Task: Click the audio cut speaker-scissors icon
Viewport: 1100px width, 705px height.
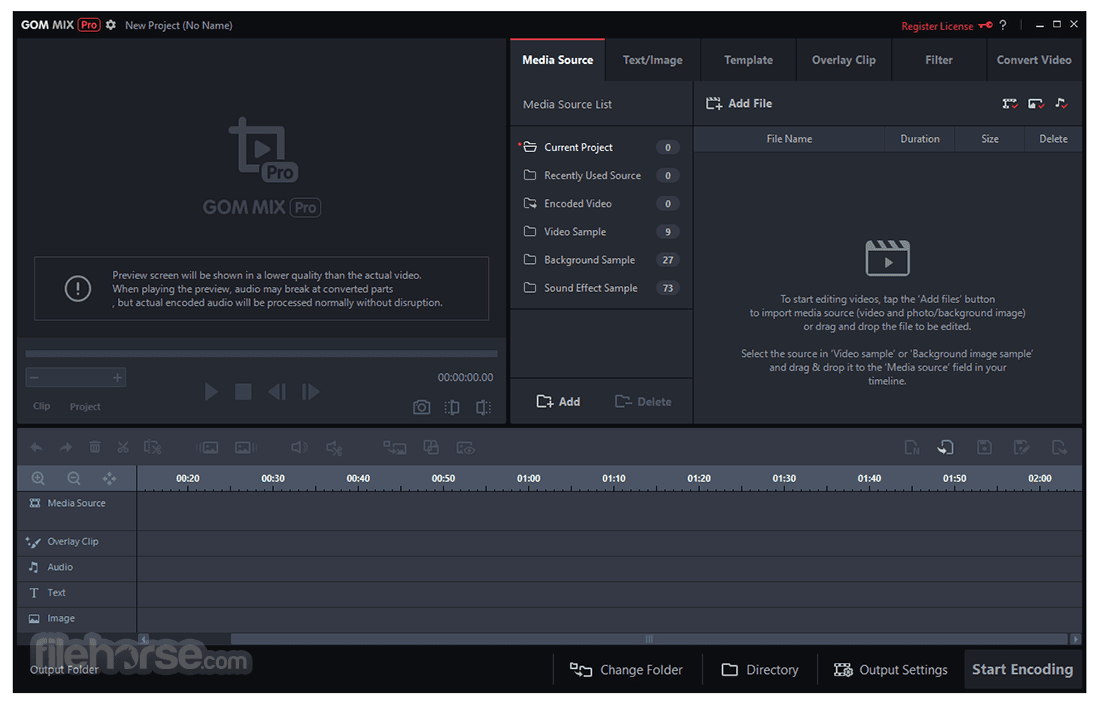Action: pyautogui.click(x=334, y=448)
